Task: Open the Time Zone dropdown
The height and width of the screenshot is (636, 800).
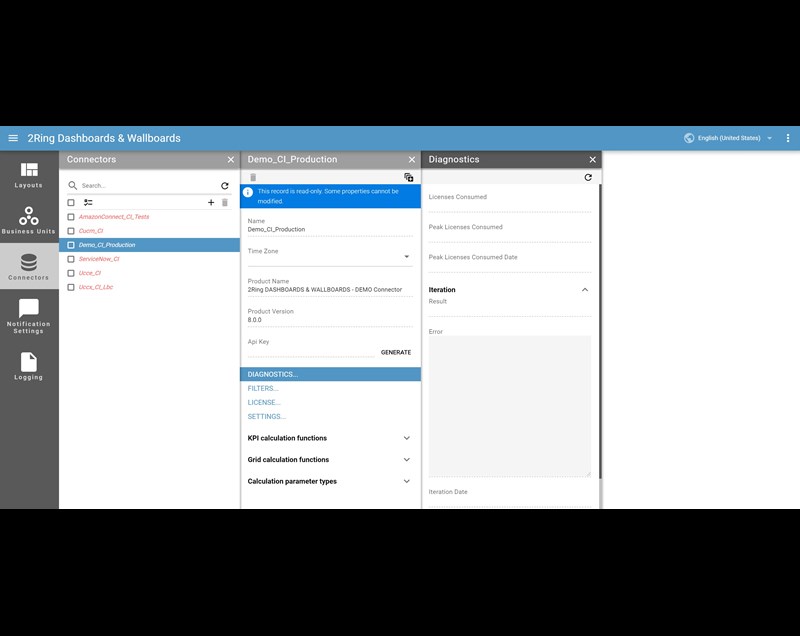Action: [x=407, y=254]
